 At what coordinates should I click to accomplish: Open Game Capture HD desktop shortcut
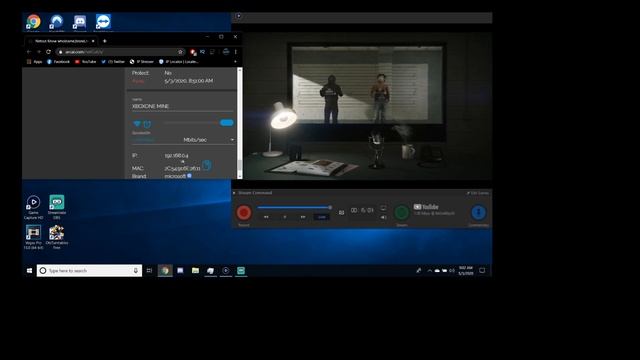pyautogui.click(x=33, y=207)
